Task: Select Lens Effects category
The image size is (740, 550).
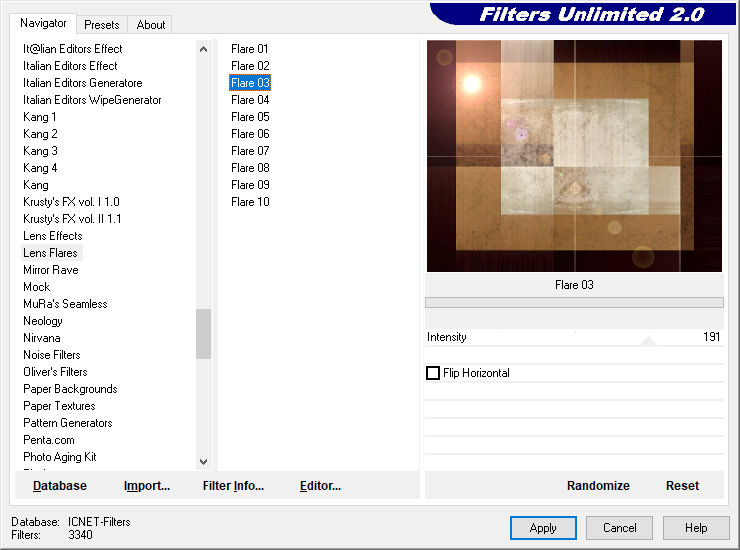Action: tap(53, 236)
